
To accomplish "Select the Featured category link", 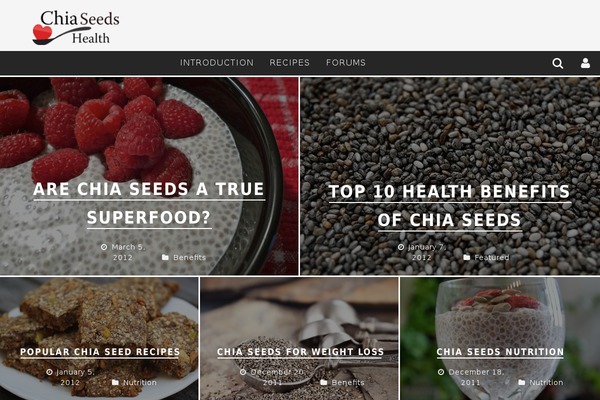I will coord(492,258).
